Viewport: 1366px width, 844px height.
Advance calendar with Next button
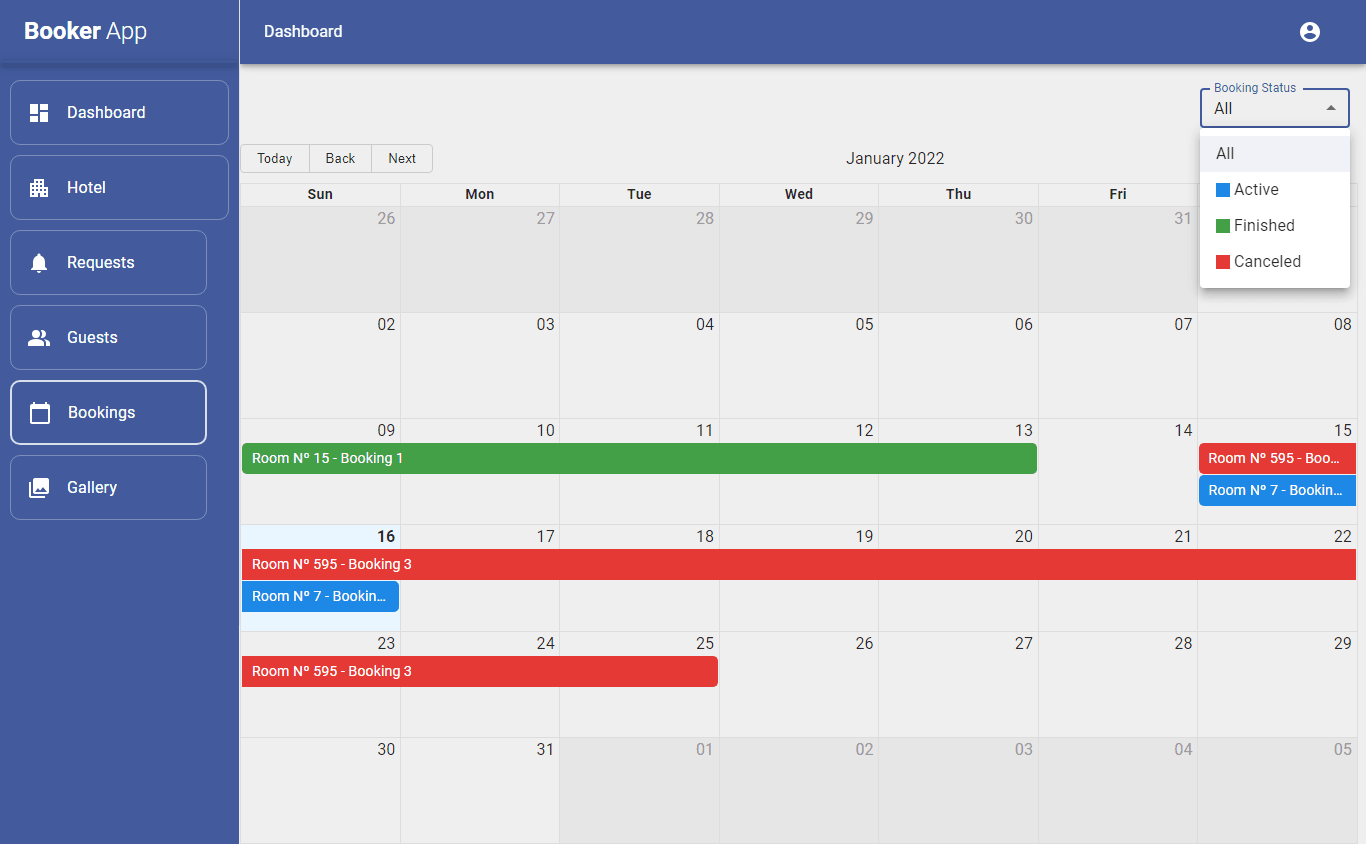point(402,158)
